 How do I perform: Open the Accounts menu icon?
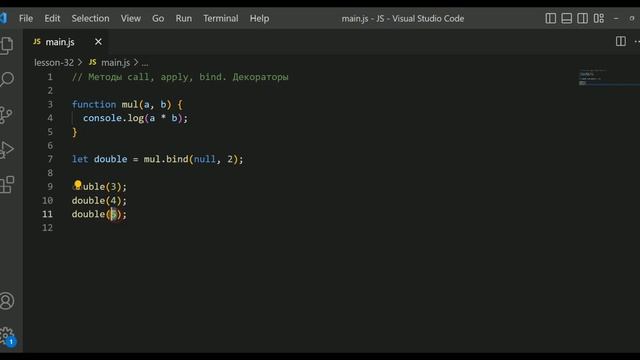[7, 301]
